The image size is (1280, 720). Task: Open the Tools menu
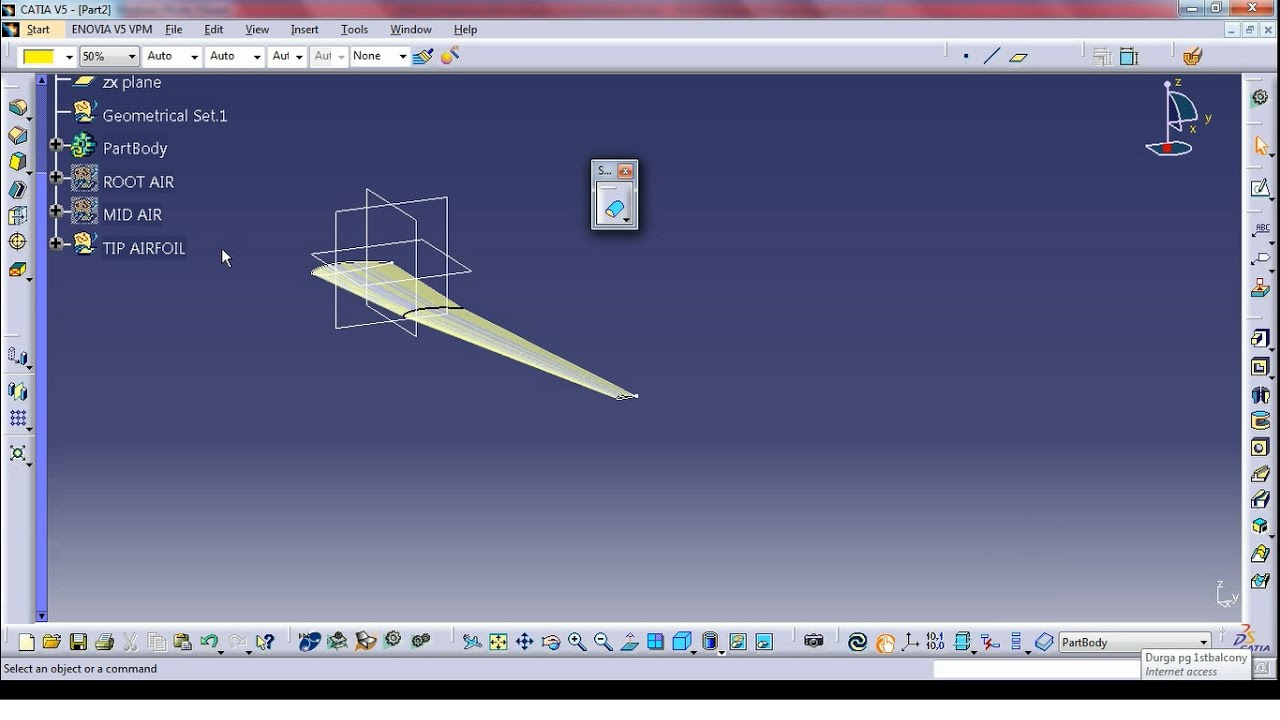(354, 30)
